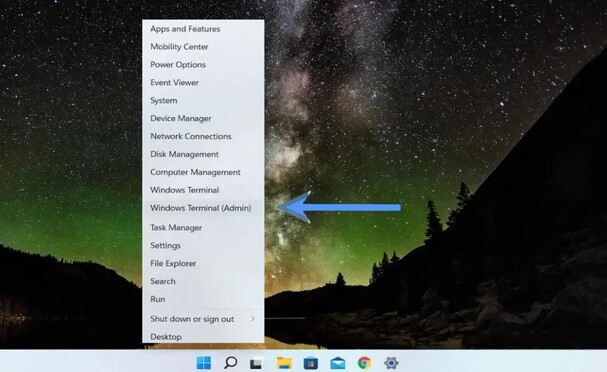Launch Windows Terminal (Admin)
607x372 pixels.
click(203, 208)
